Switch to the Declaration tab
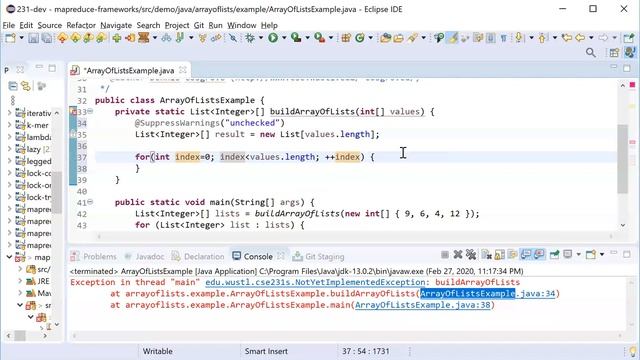This screenshot has width=640, height=360. coord(198,256)
